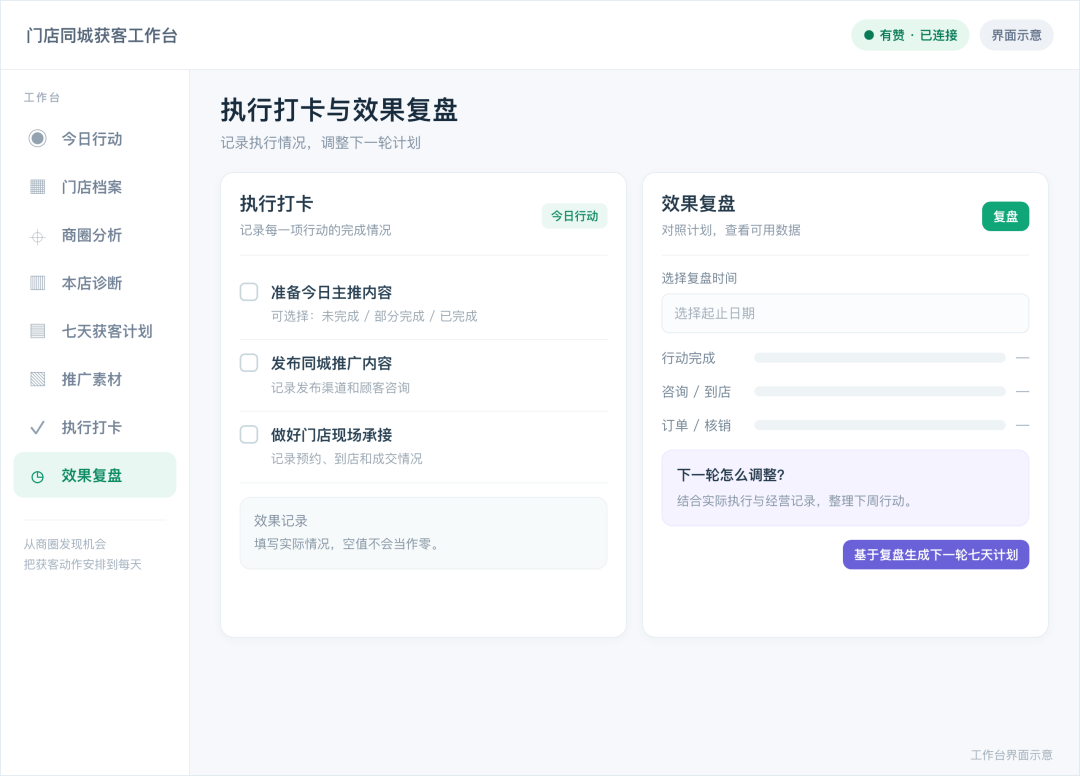Switch to 推广素材 section
This screenshot has width=1080, height=776.
(95, 379)
